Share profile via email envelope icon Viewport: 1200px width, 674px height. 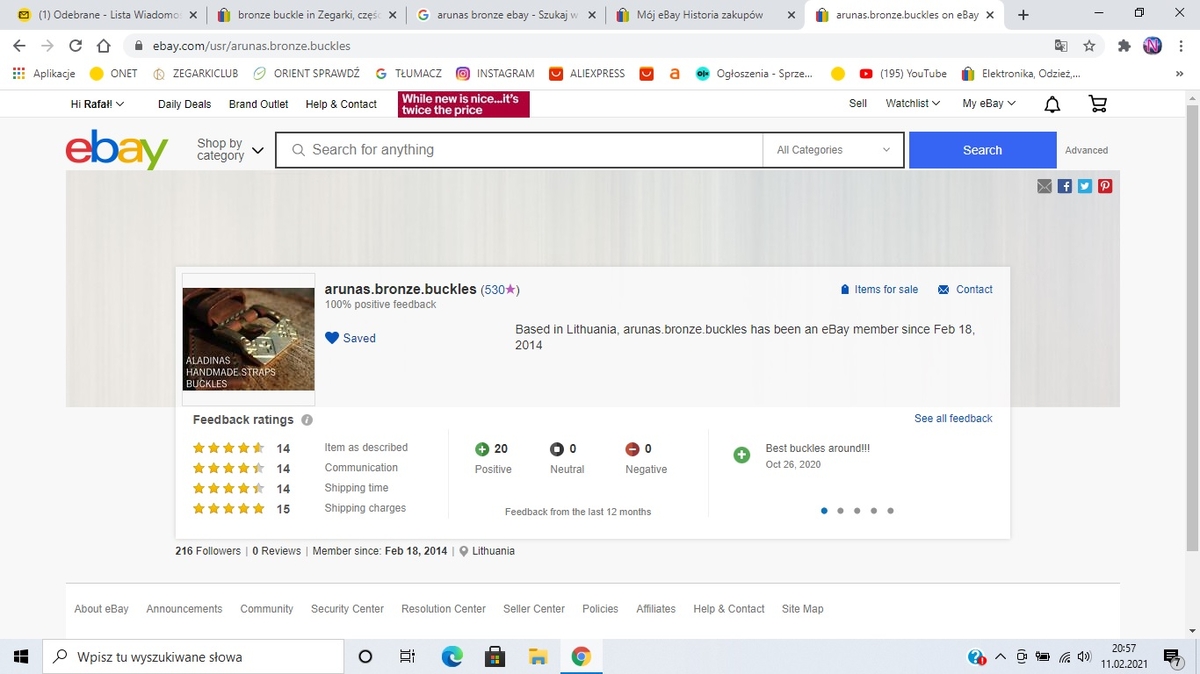1045,186
